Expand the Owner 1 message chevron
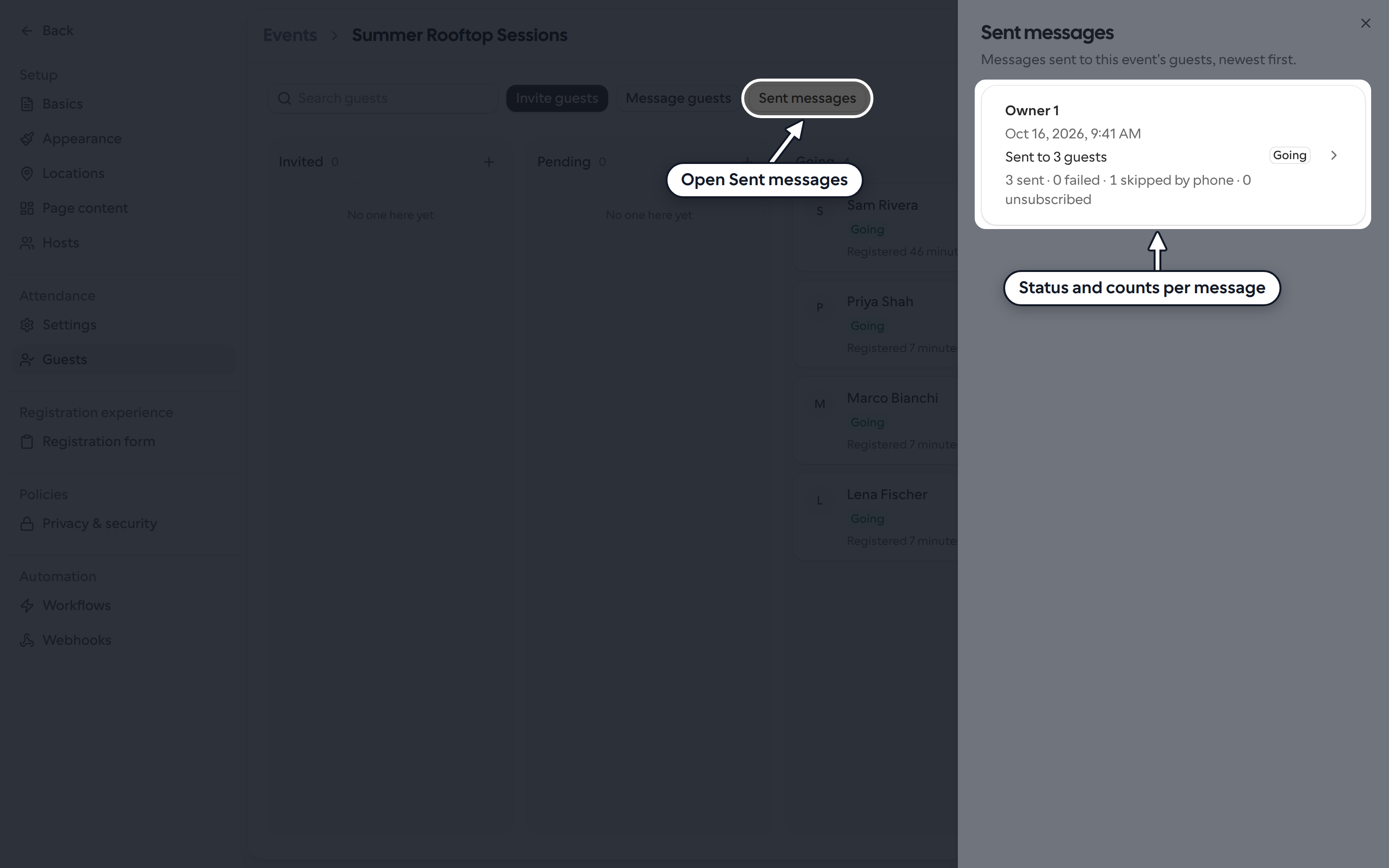The image size is (1389, 868). (1334, 155)
